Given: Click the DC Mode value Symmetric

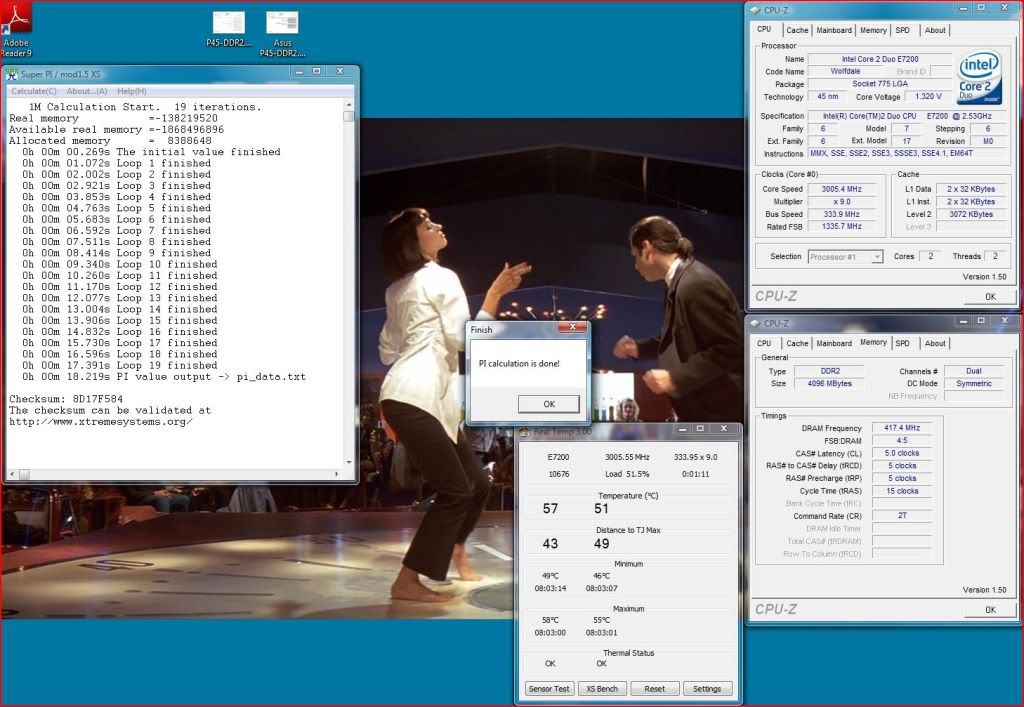Looking at the screenshot, I should [974, 384].
